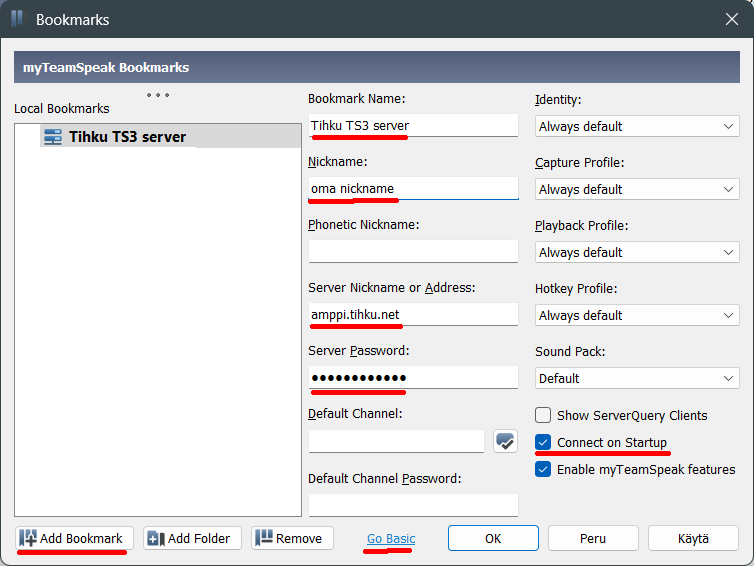Click the Käytä apply button
754x566 pixels.
click(693, 538)
